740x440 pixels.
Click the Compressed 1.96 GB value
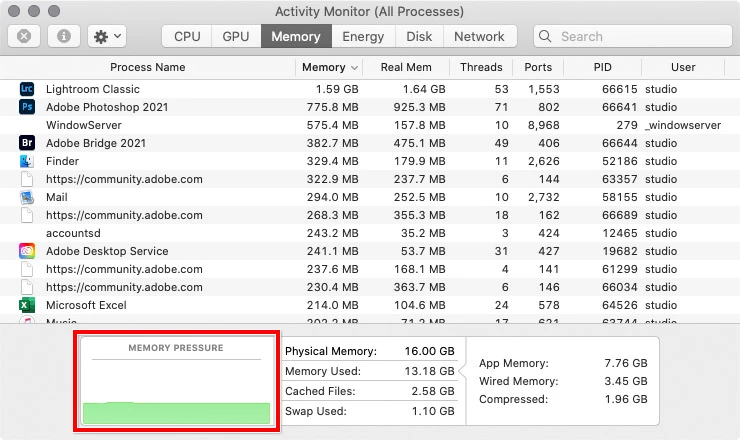tap(626, 399)
